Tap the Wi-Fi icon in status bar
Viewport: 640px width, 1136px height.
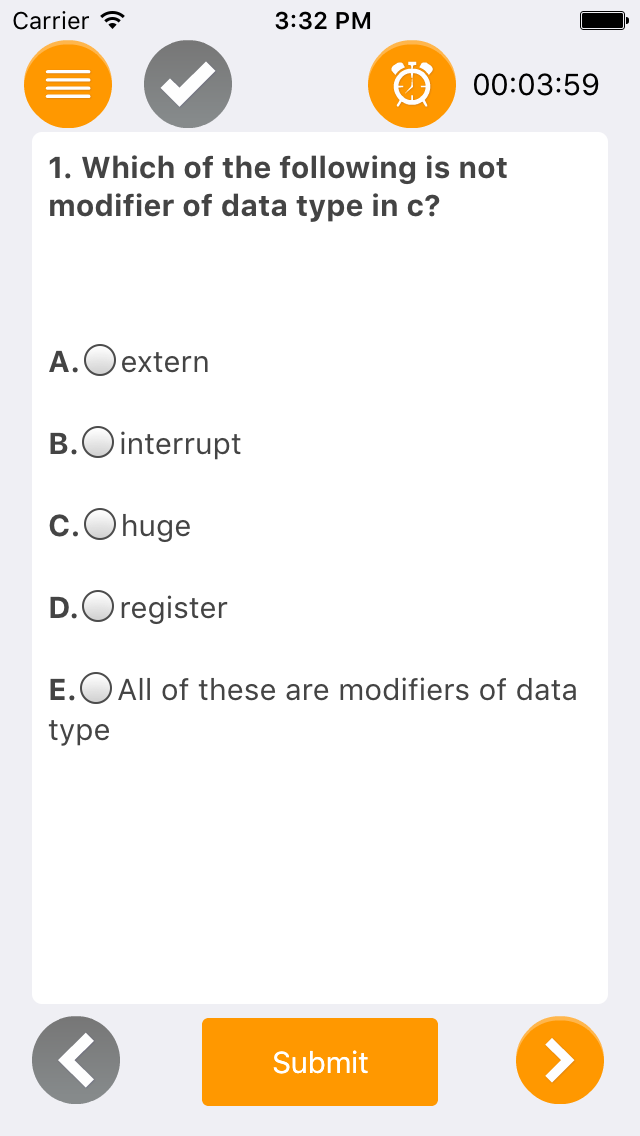click(112, 20)
